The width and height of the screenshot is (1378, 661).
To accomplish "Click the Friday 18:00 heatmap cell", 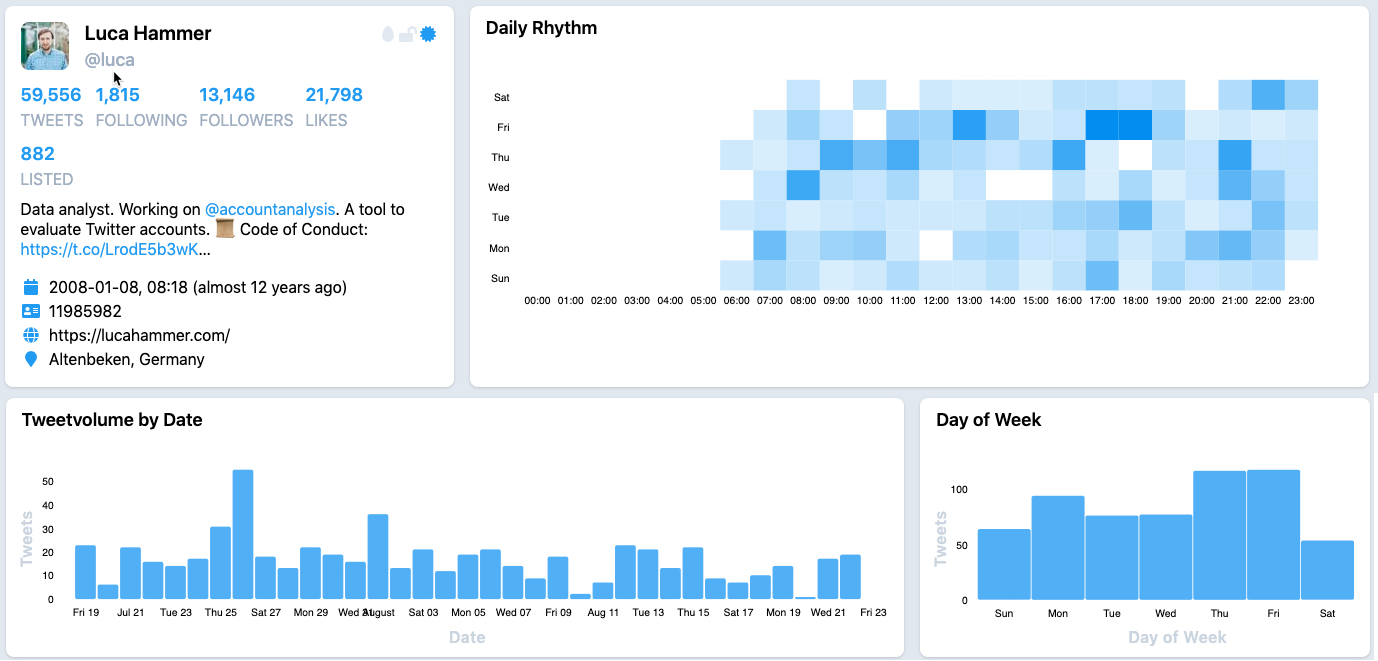I will 1135,125.
